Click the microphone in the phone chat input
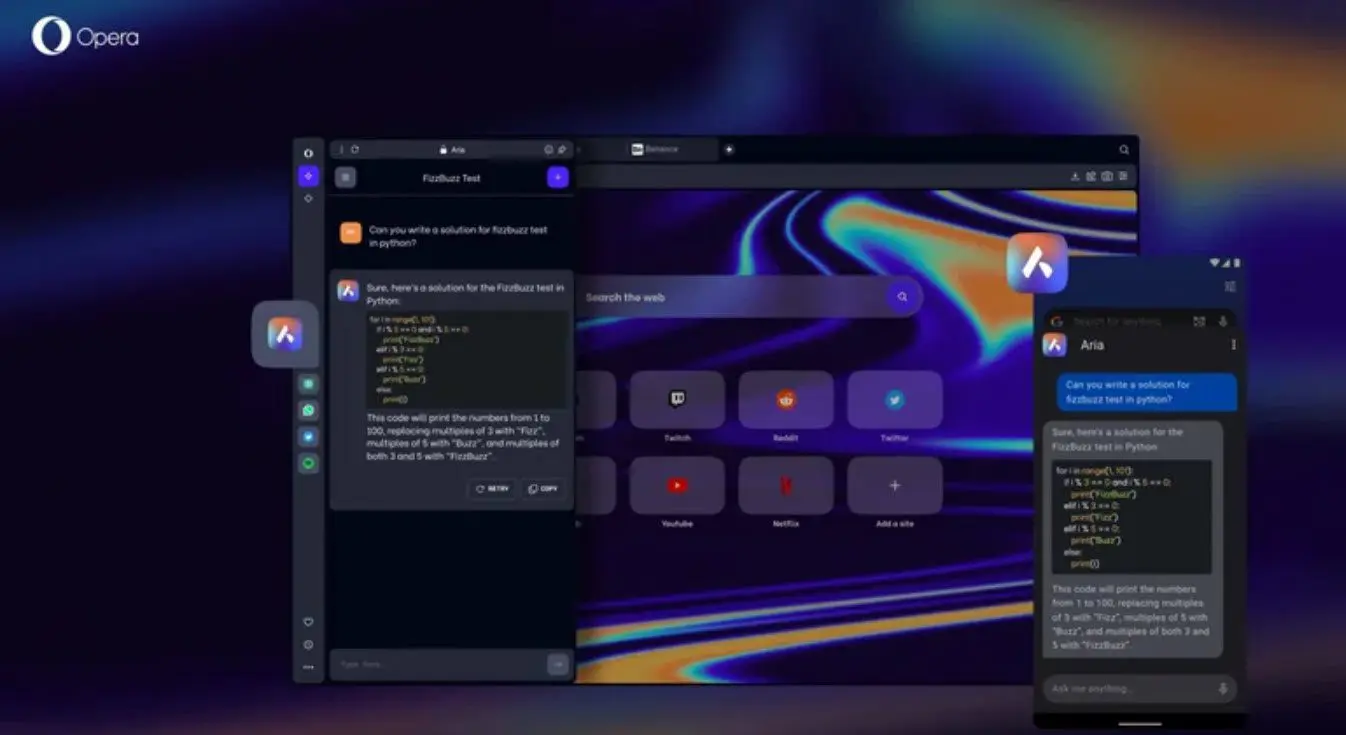Viewport: 1346px width, 735px height. click(x=1223, y=688)
